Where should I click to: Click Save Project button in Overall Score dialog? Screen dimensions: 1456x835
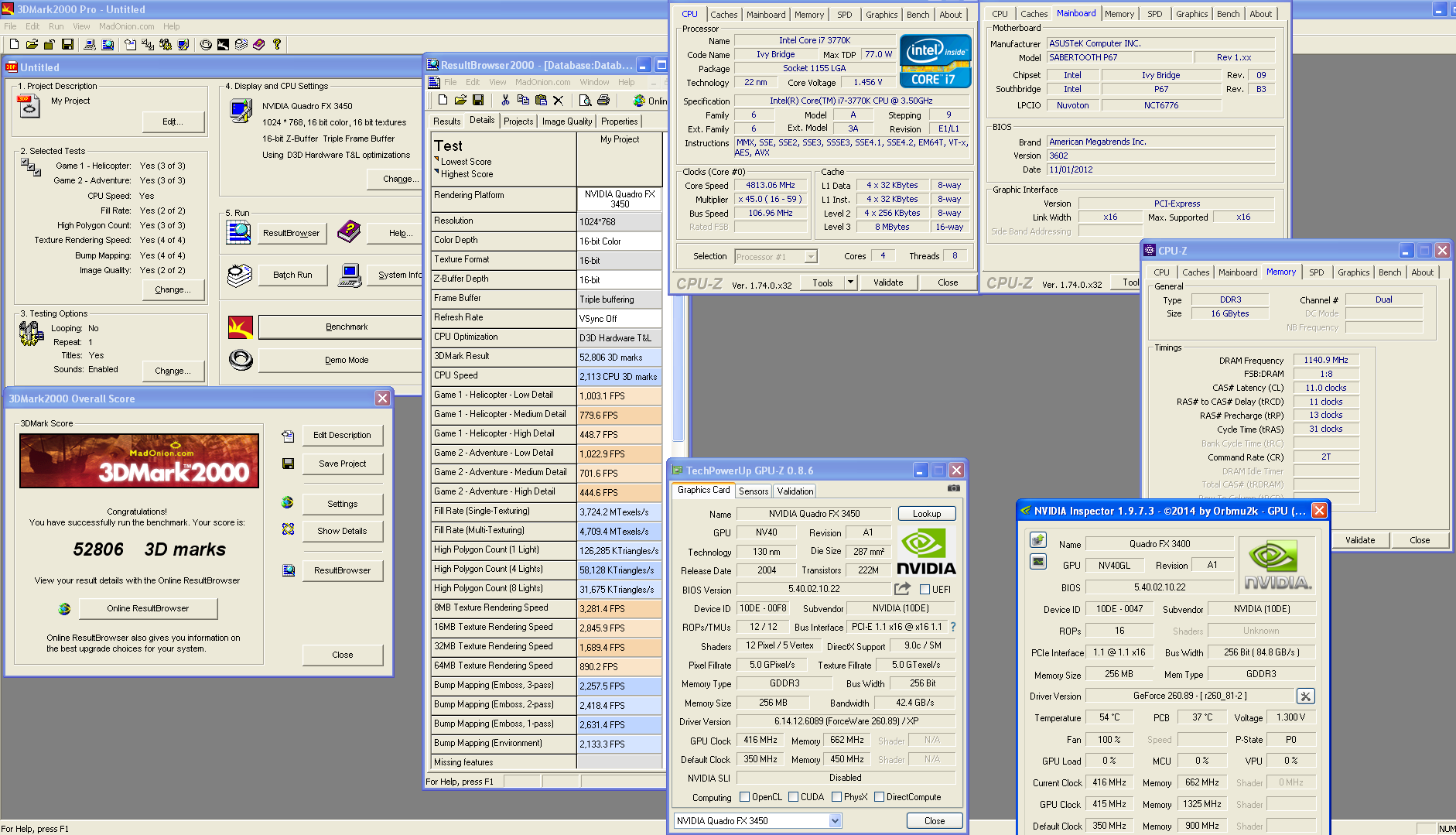pos(343,464)
